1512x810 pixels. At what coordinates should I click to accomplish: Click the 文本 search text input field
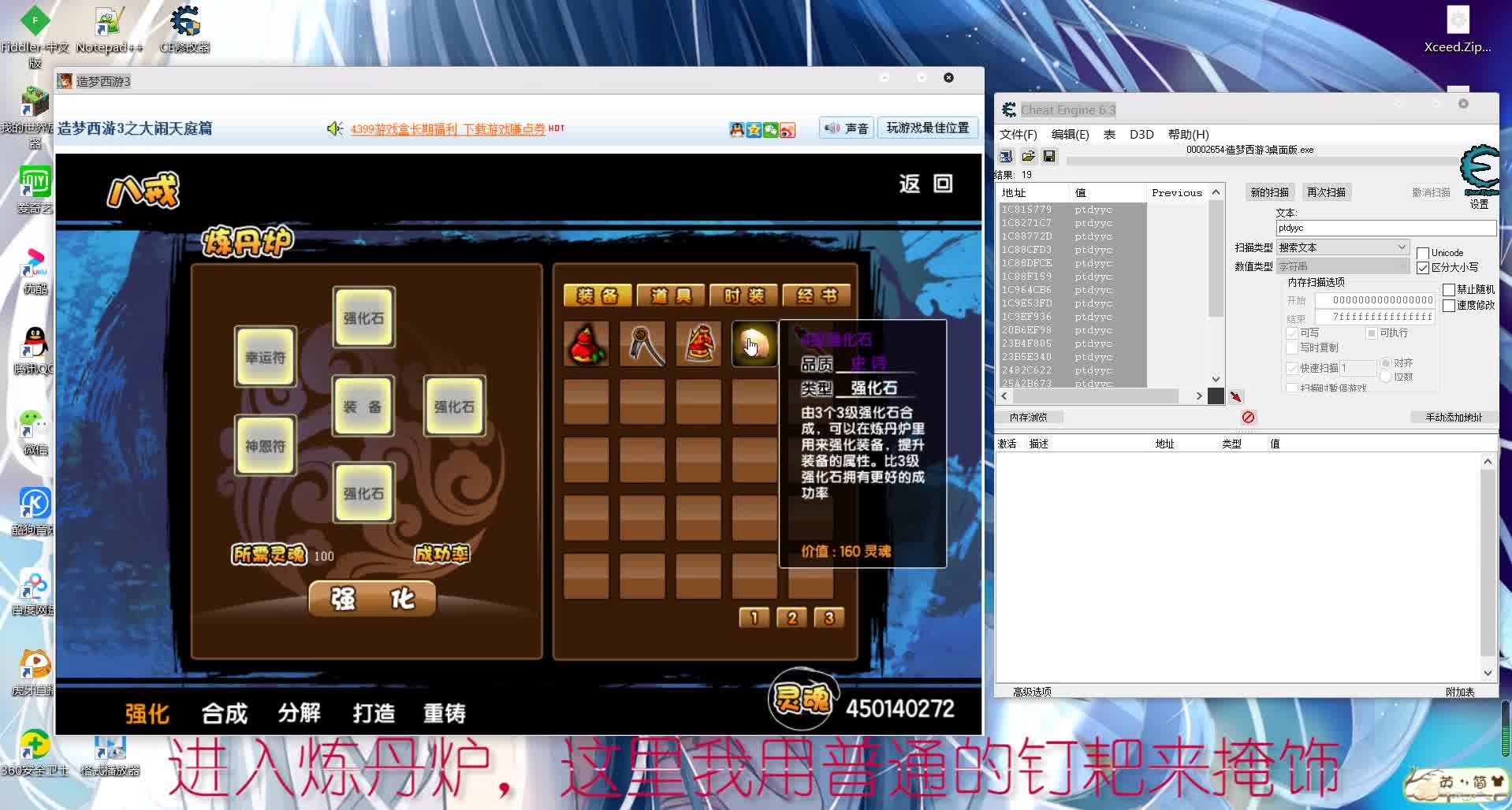tap(1386, 228)
